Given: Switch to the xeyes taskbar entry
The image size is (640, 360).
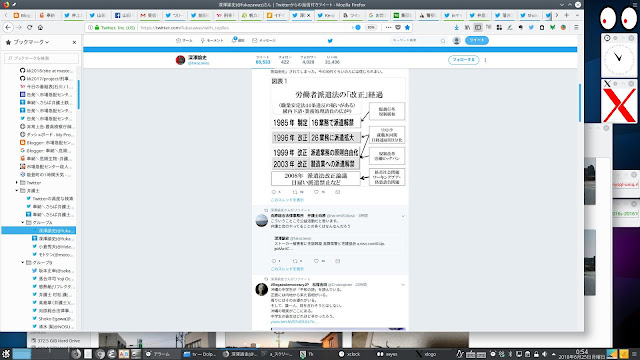Looking at the screenshot, I should click(387, 354).
